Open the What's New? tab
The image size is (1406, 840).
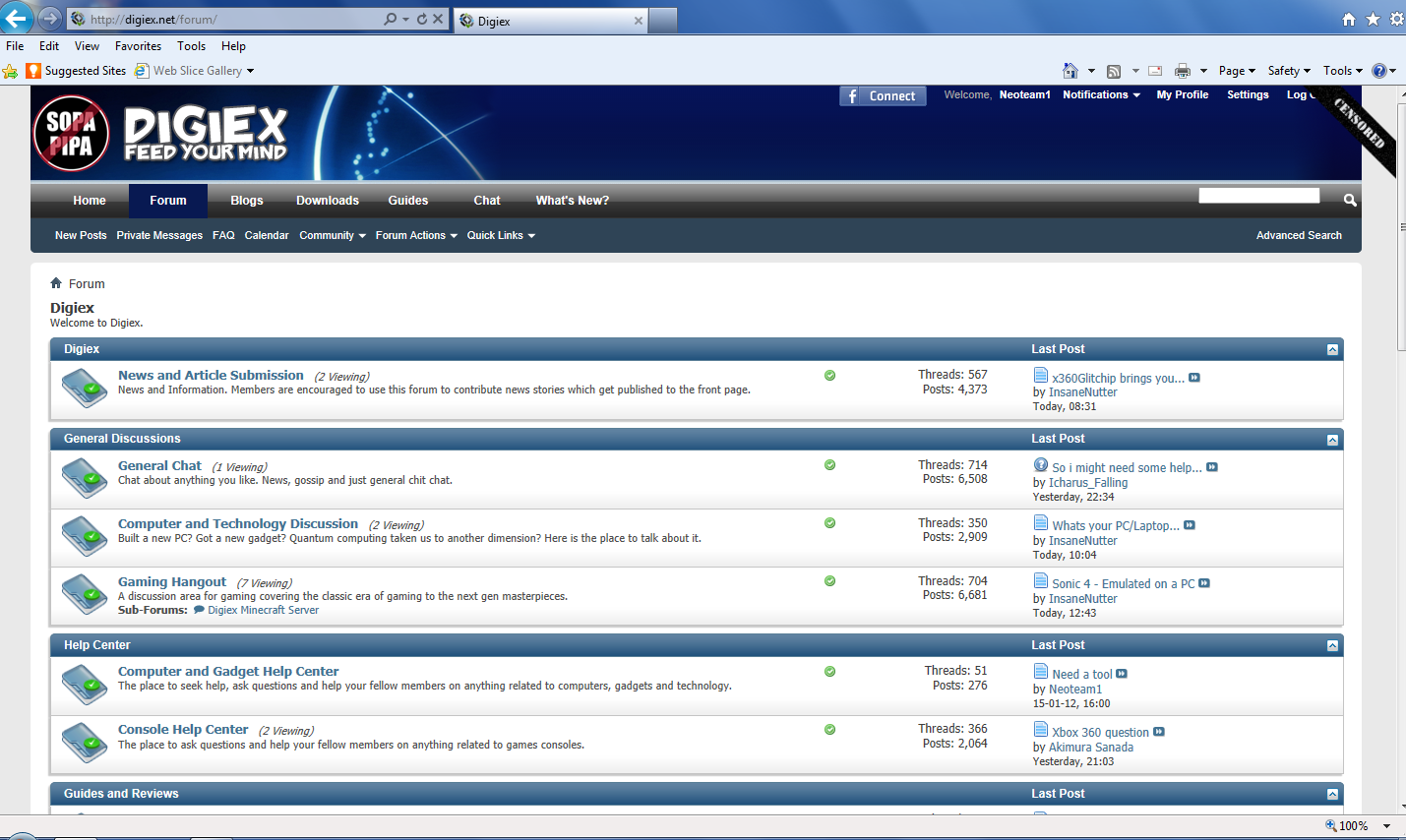pyautogui.click(x=573, y=201)
